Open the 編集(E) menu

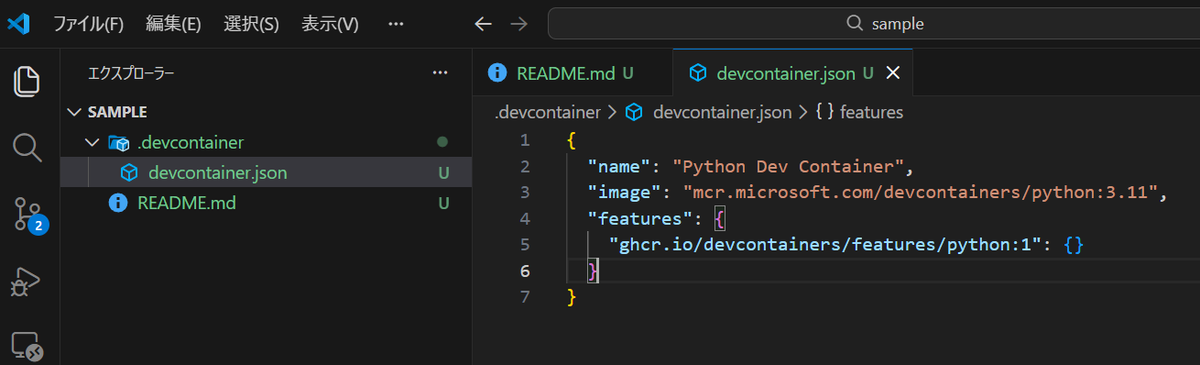(173, 23)
